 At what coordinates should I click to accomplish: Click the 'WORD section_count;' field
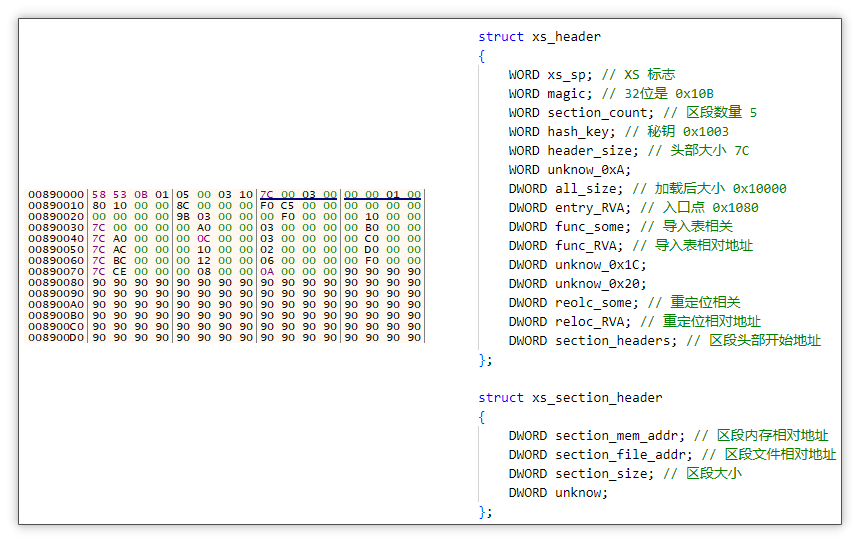[581, 112]
